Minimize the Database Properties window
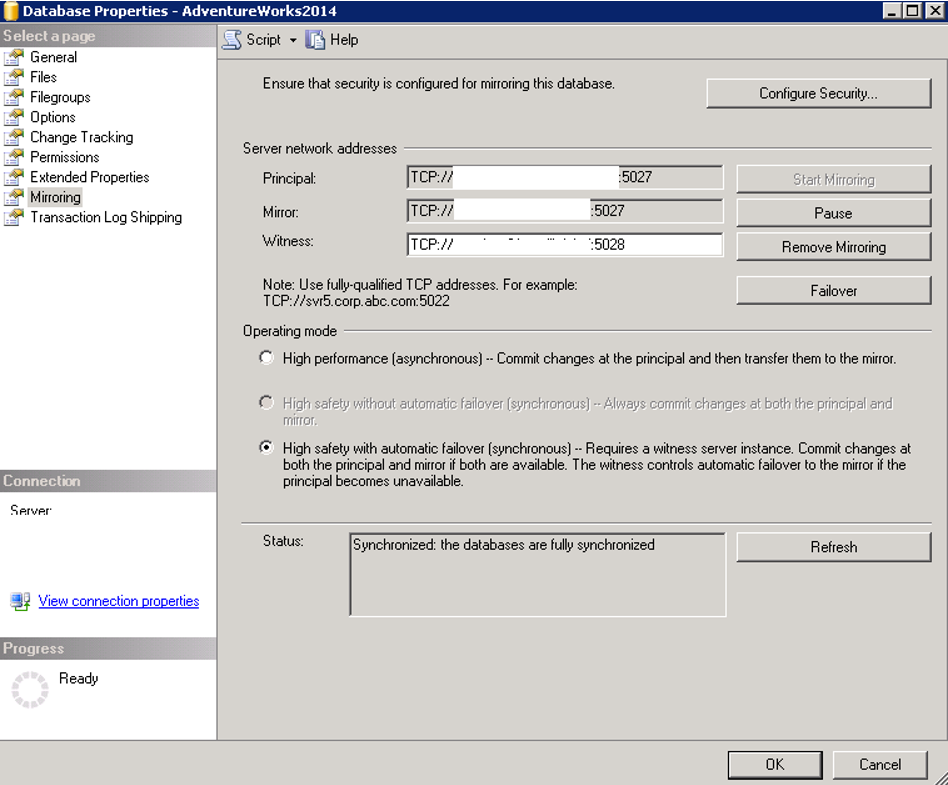The width and height of the screenshot is (948, 785). [892, 10]
